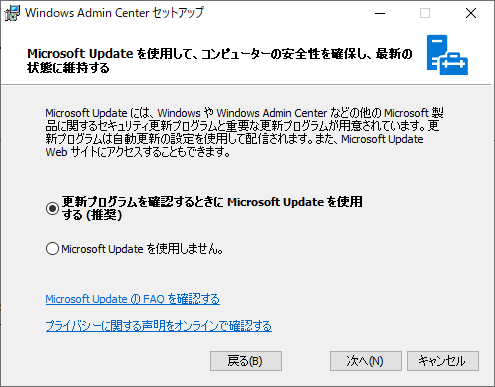Click the disabled maximize box in the title bar
Image resolution: width=495 pixels, height=387 pixels.
pyautogui.click(x=425, y=13)
